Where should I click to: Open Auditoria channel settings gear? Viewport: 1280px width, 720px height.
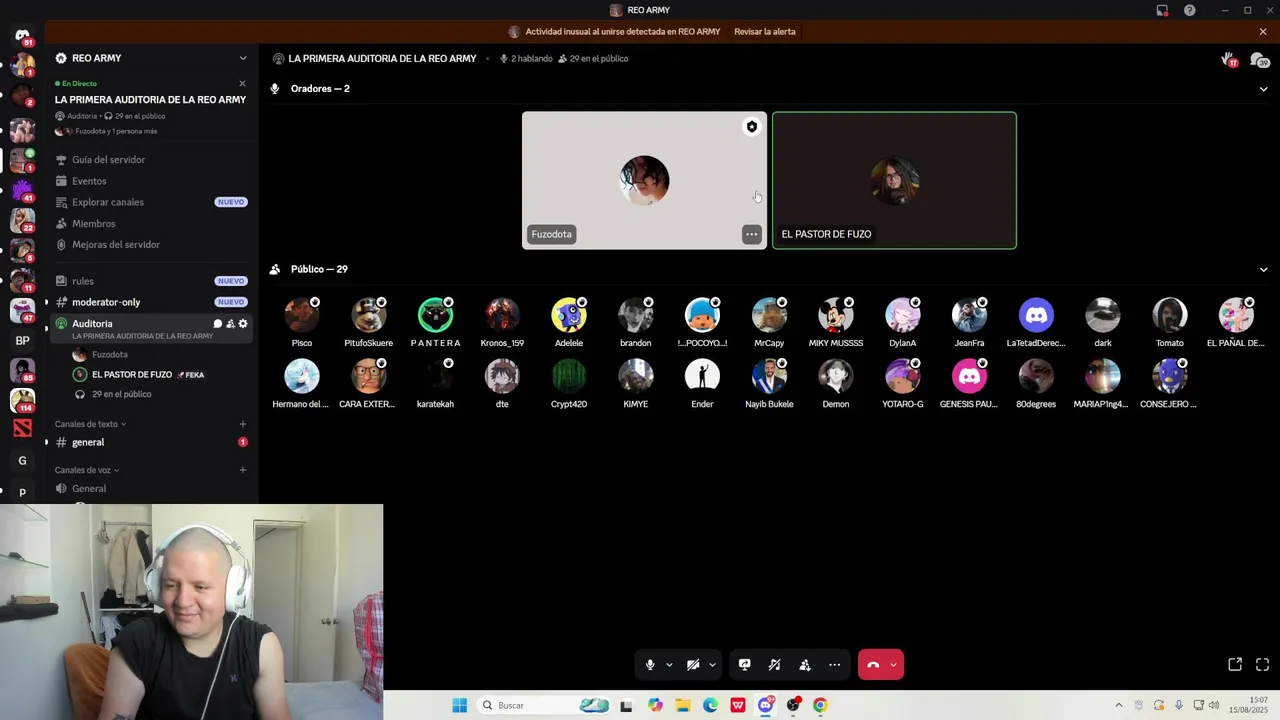click(x=243, y=324)
